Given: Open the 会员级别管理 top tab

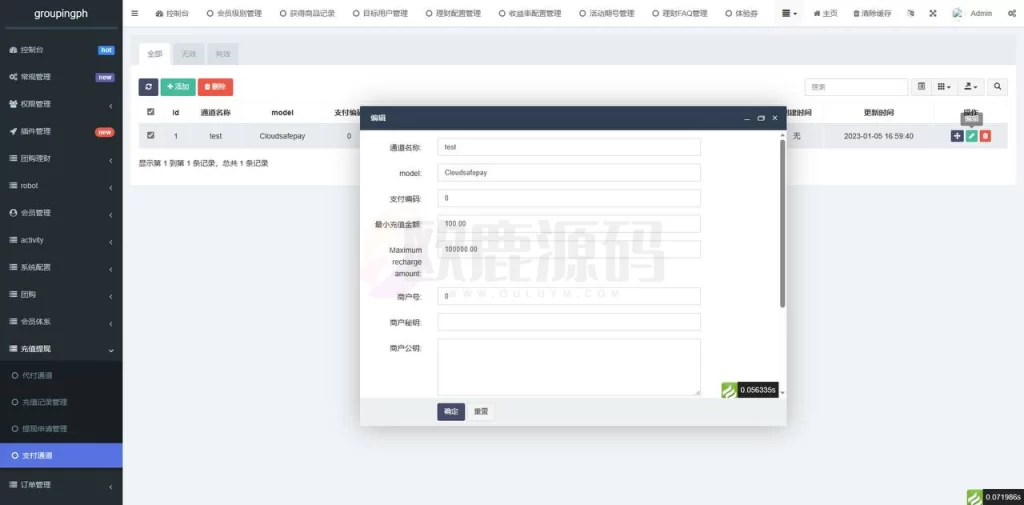Looking at the screenshot, I should 234,13.
